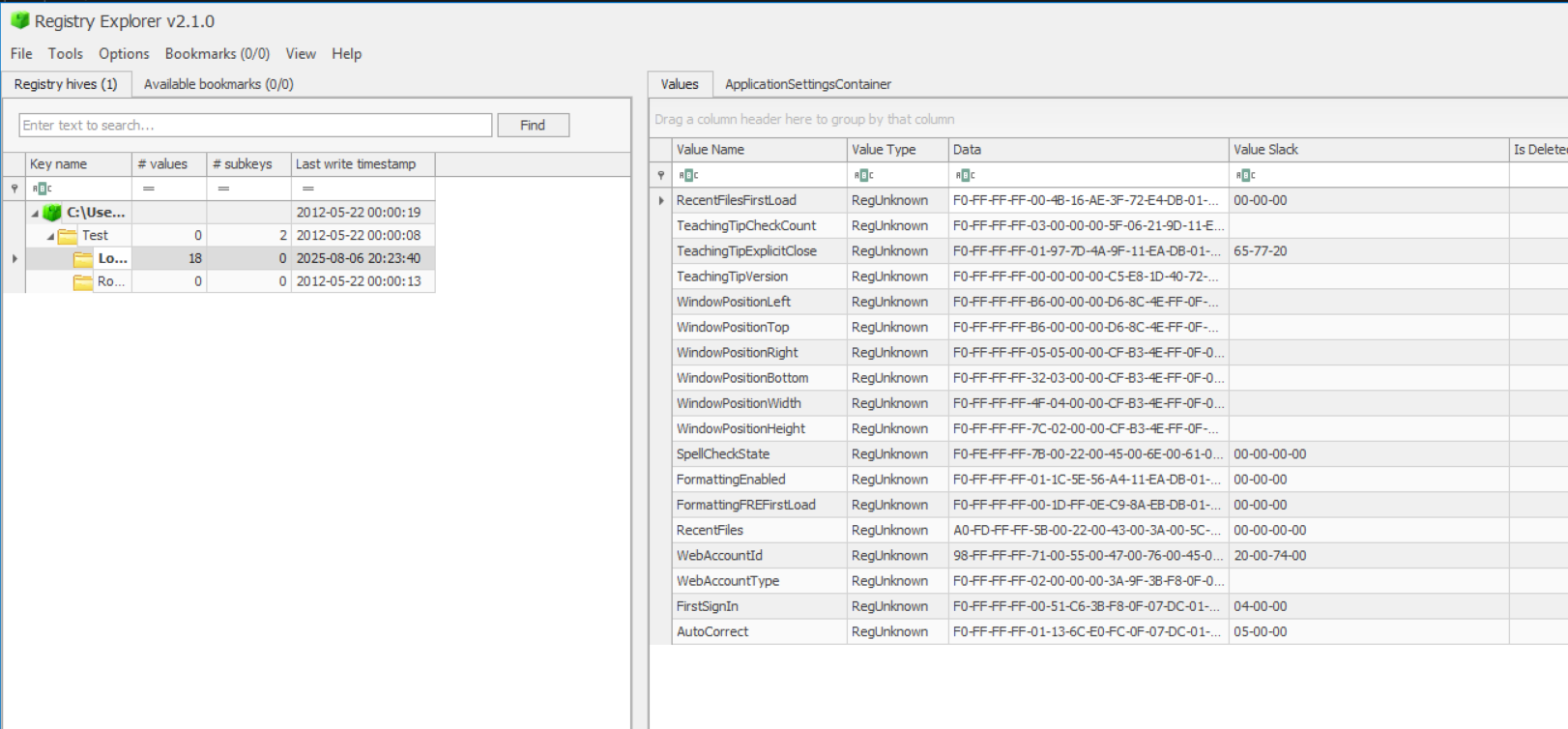Select the WindowPositionBottom value
1568x729 pixels.
tap(742, 378)
